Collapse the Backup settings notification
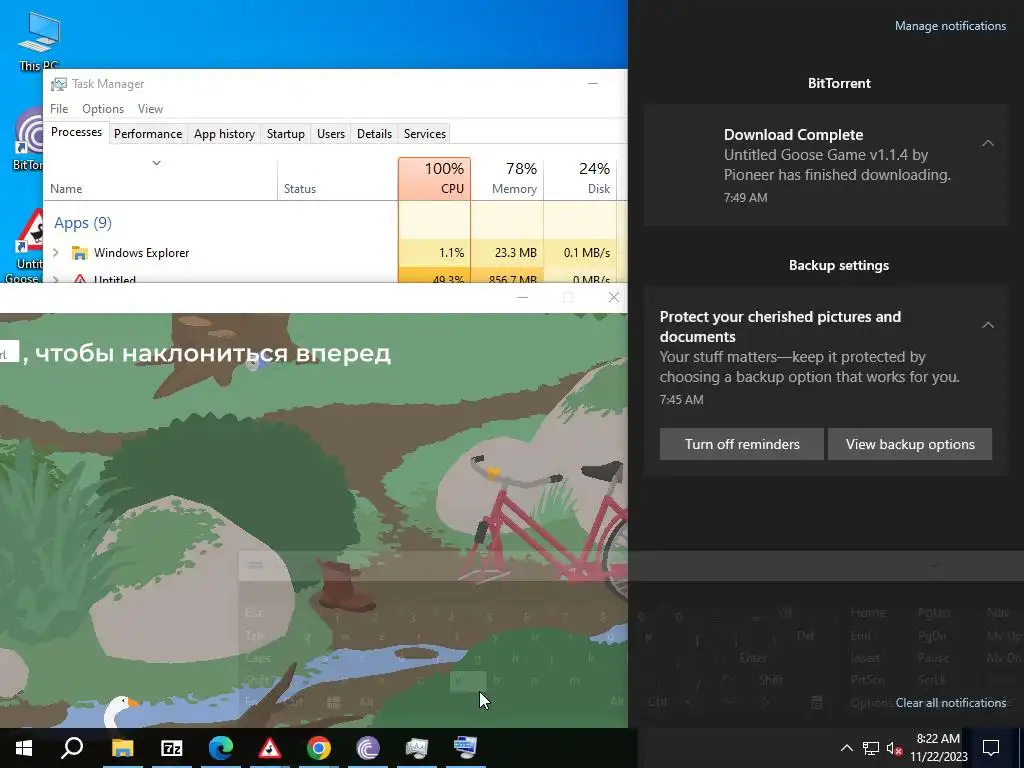This screenshot has width=1024, height=768. 988,325
